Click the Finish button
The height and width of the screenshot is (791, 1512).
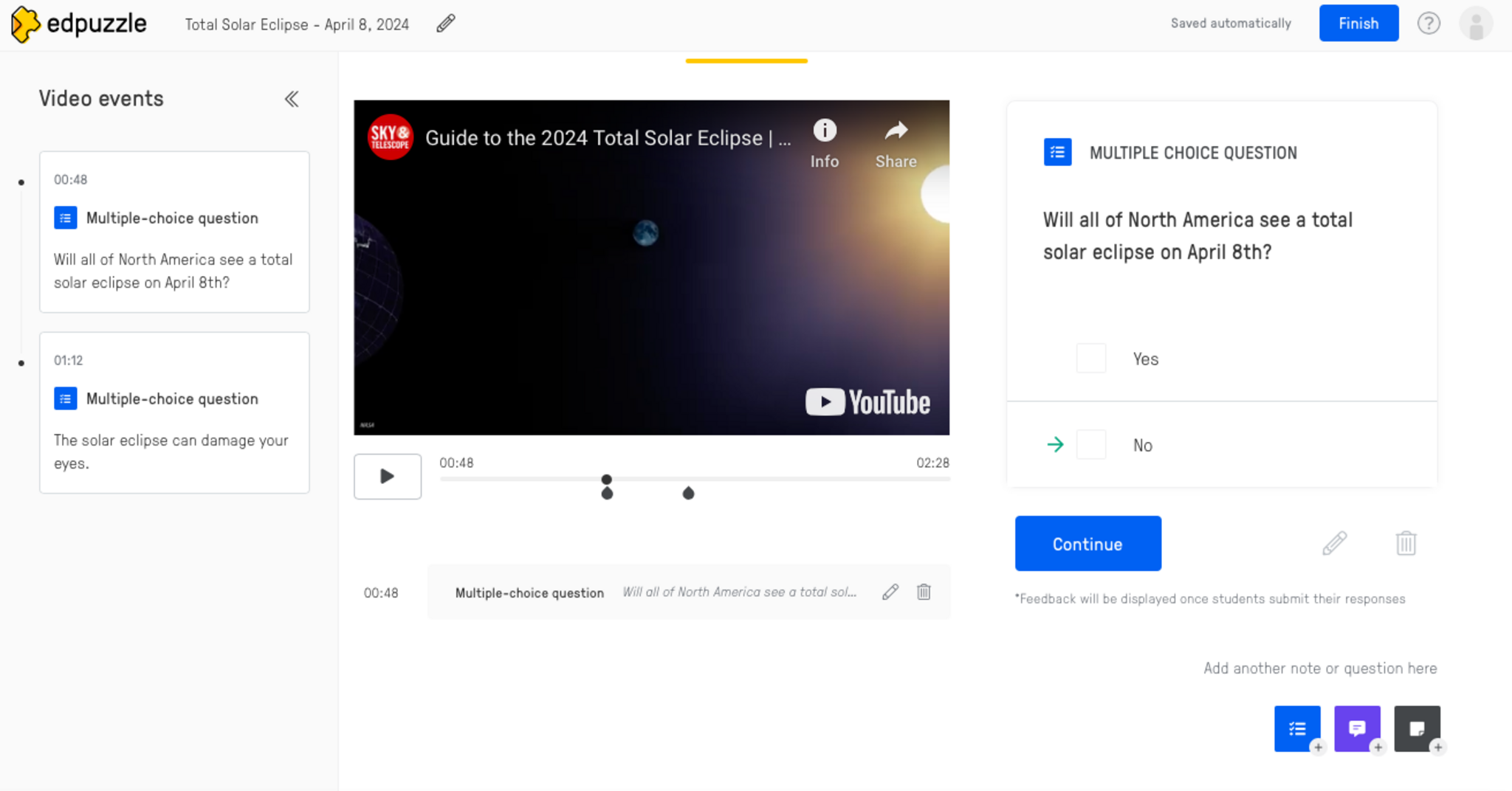pyautogui.click(x=1358, y=24)
